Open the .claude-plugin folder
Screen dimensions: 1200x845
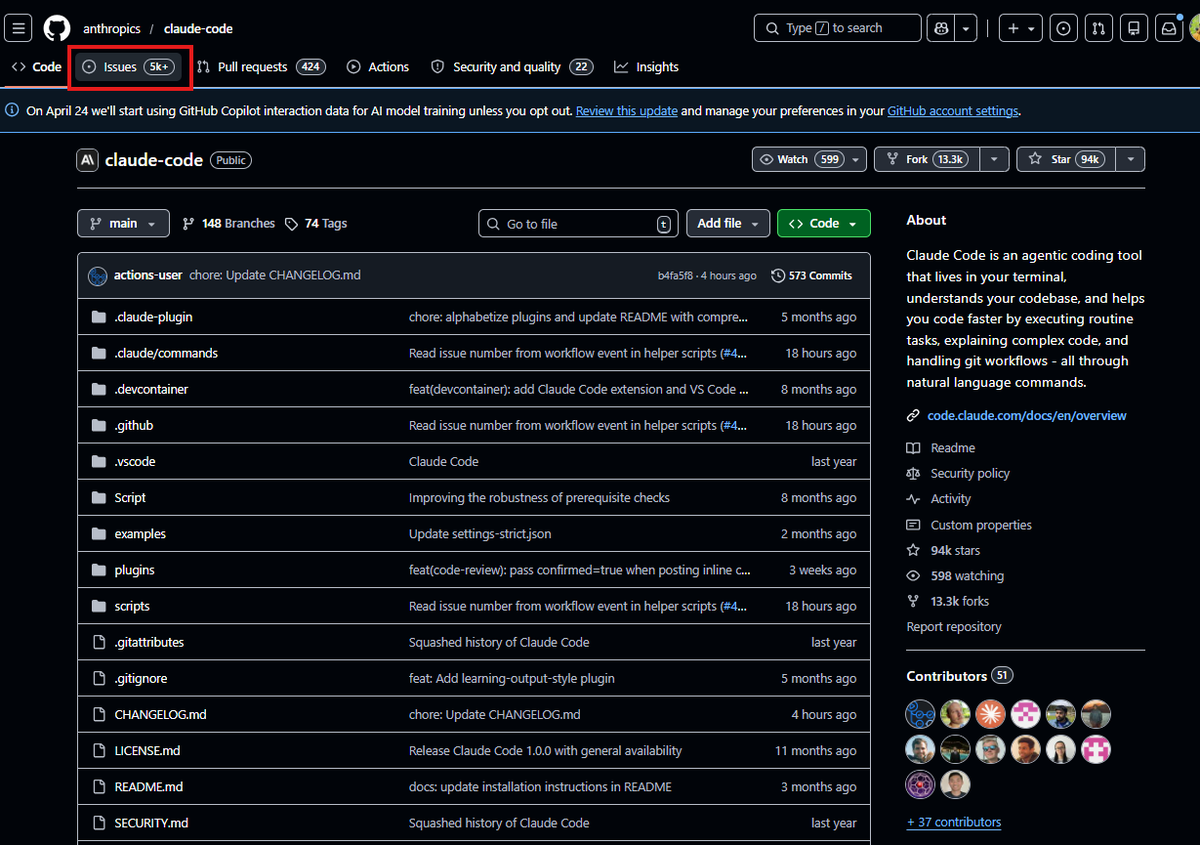(x=153, y=317)
